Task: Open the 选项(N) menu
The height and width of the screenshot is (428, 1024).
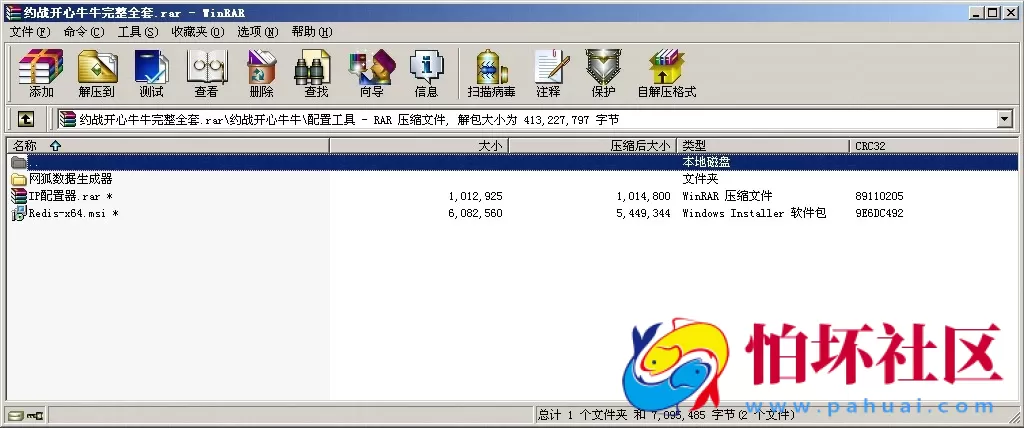Action: pos(258,31)
